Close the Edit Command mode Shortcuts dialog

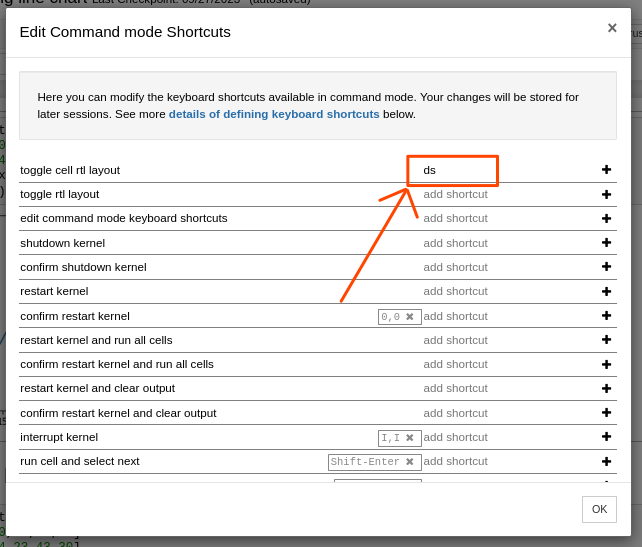click(612, 28)
